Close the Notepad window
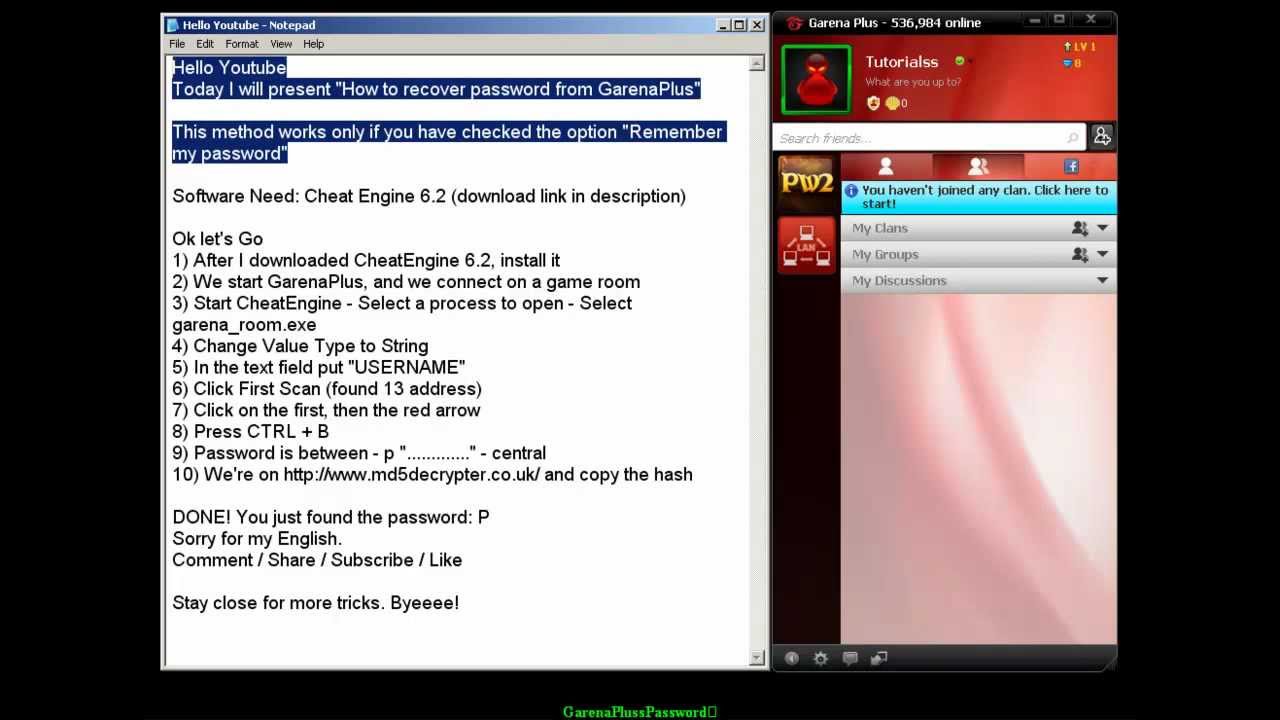 [757, 25]
